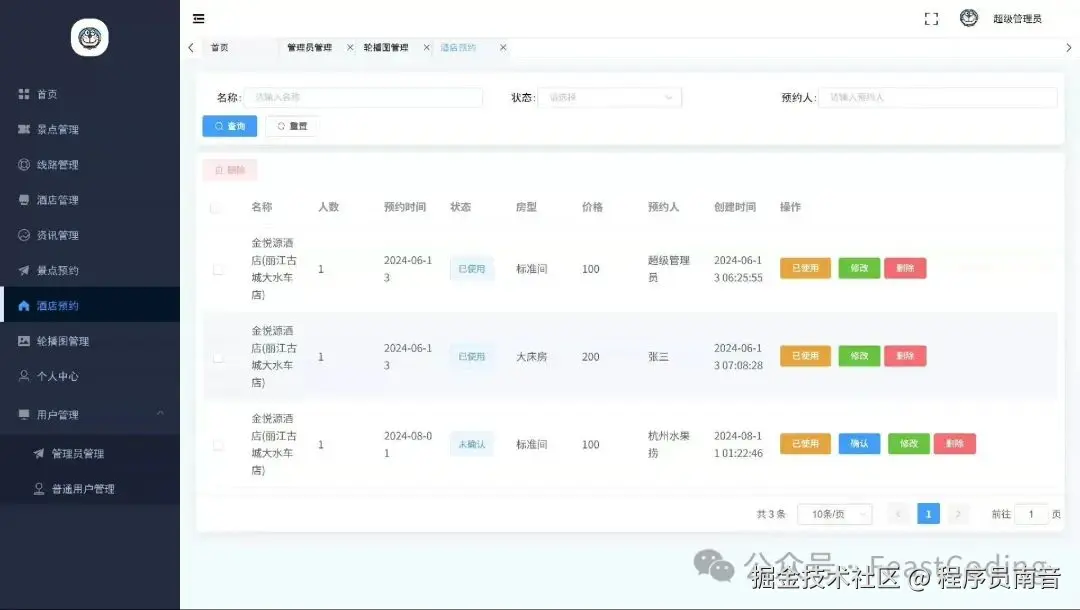This screenshot has height=610, width=1080.
Task: Open 酒店管理 in the sidebar
Action: point(60,199)
